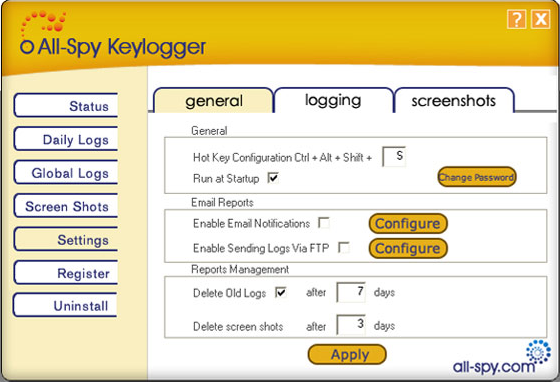Click the old logs days field
Image resolution: width=560 pixels, height=382 pixels.
(351, 292)
